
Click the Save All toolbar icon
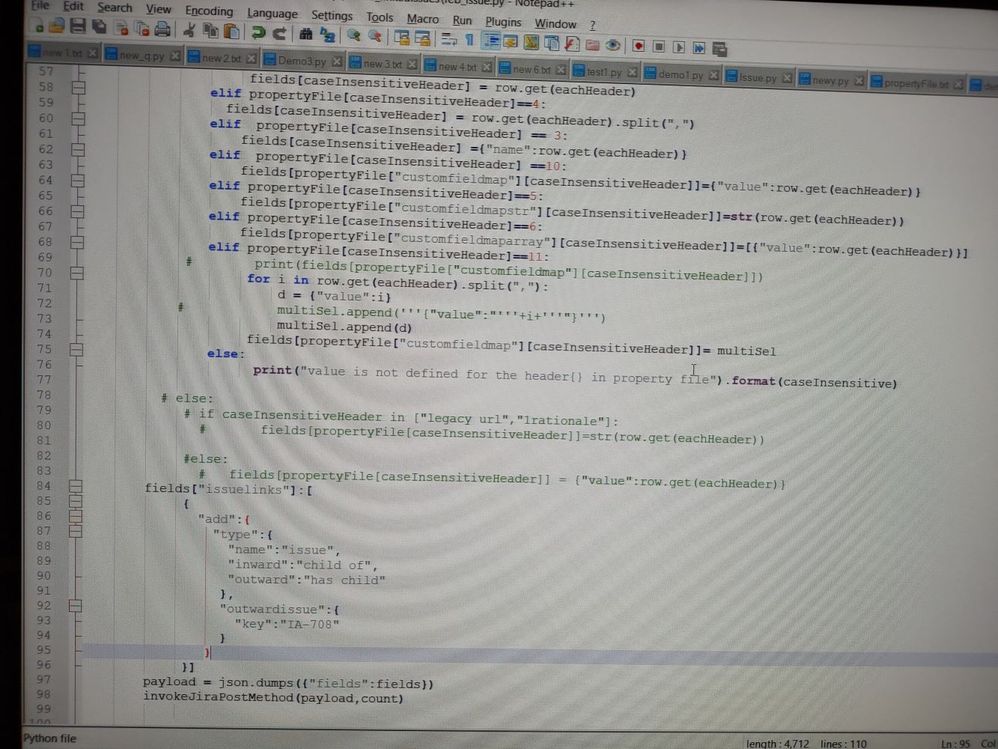pos(99,27)
